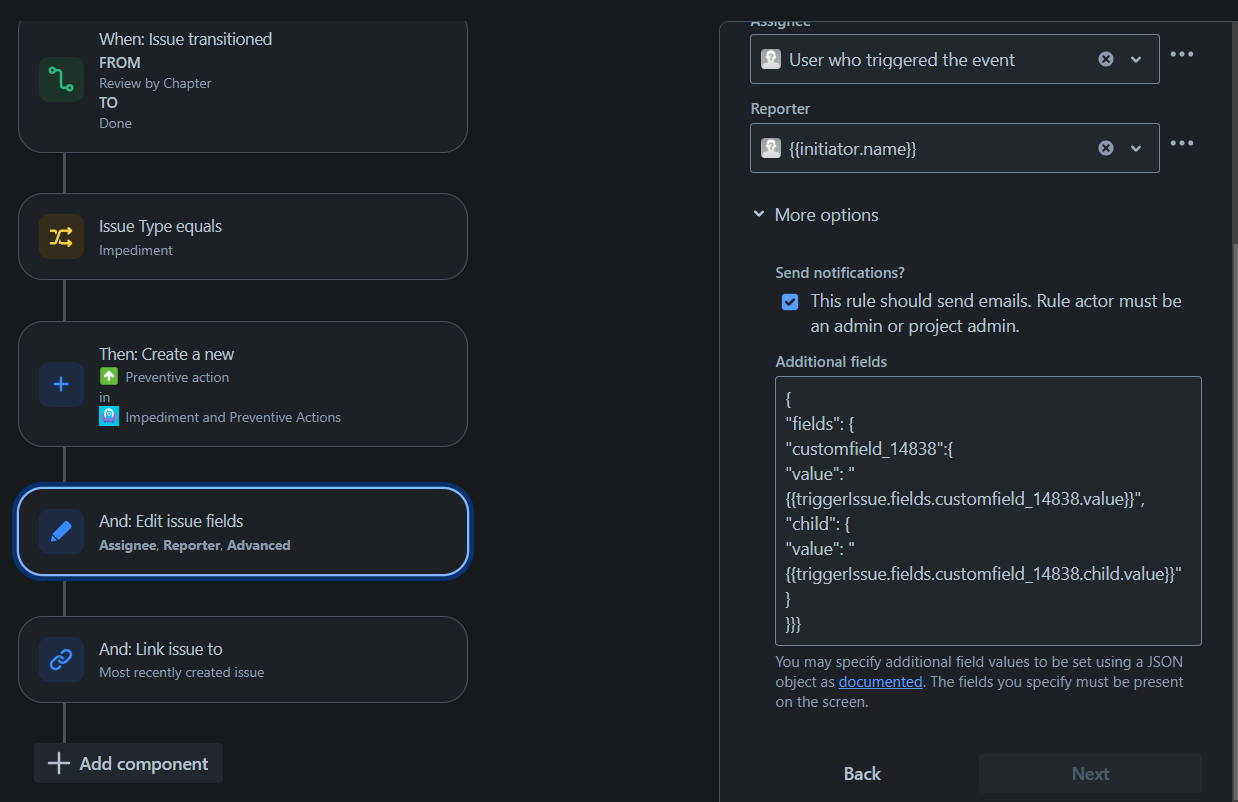The height and width of the screenshot is (802, 1238).
Task: Click the Link issue chain icon
Action: coord(60,659)
